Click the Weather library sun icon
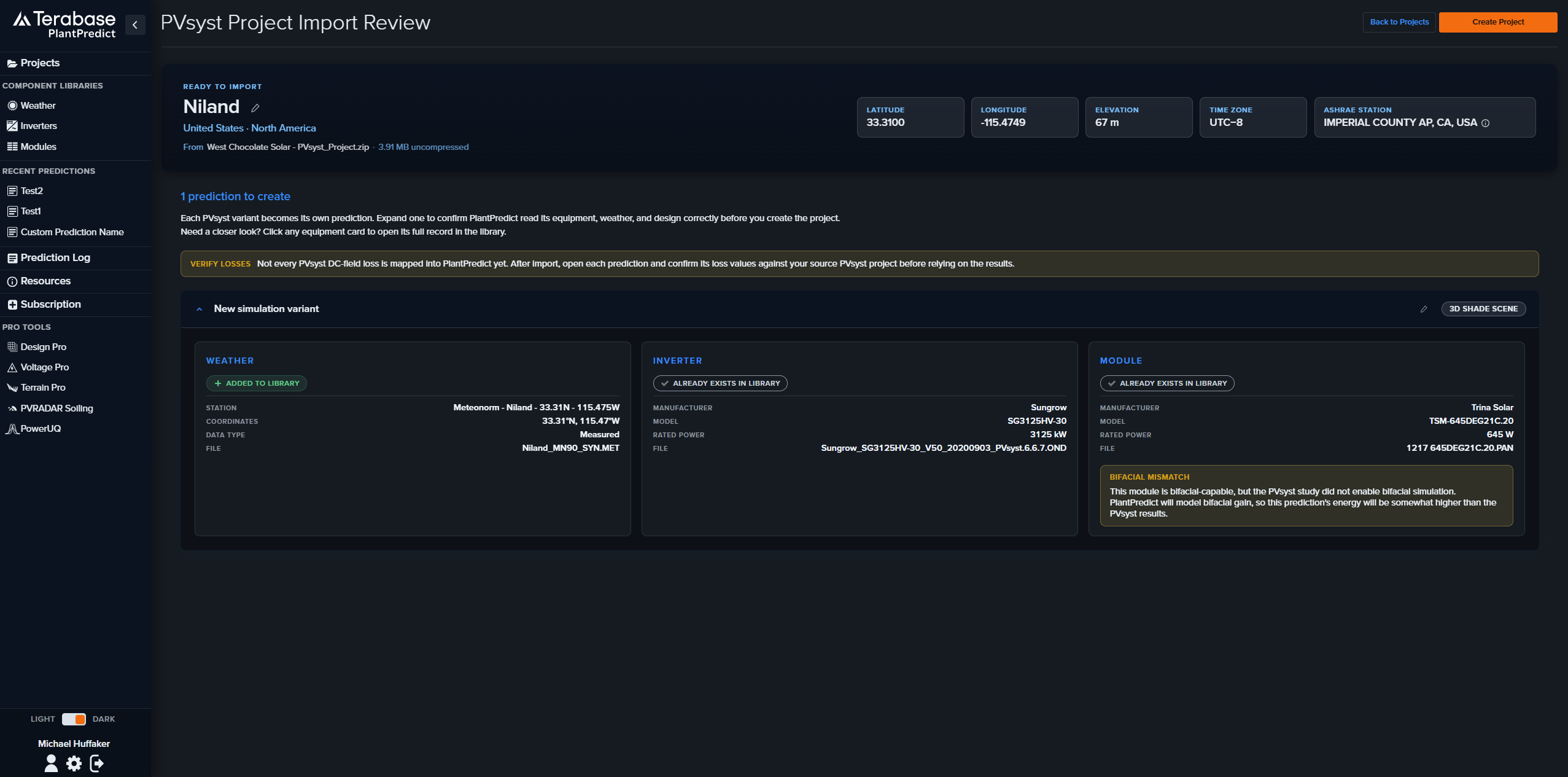 [12, 106]
